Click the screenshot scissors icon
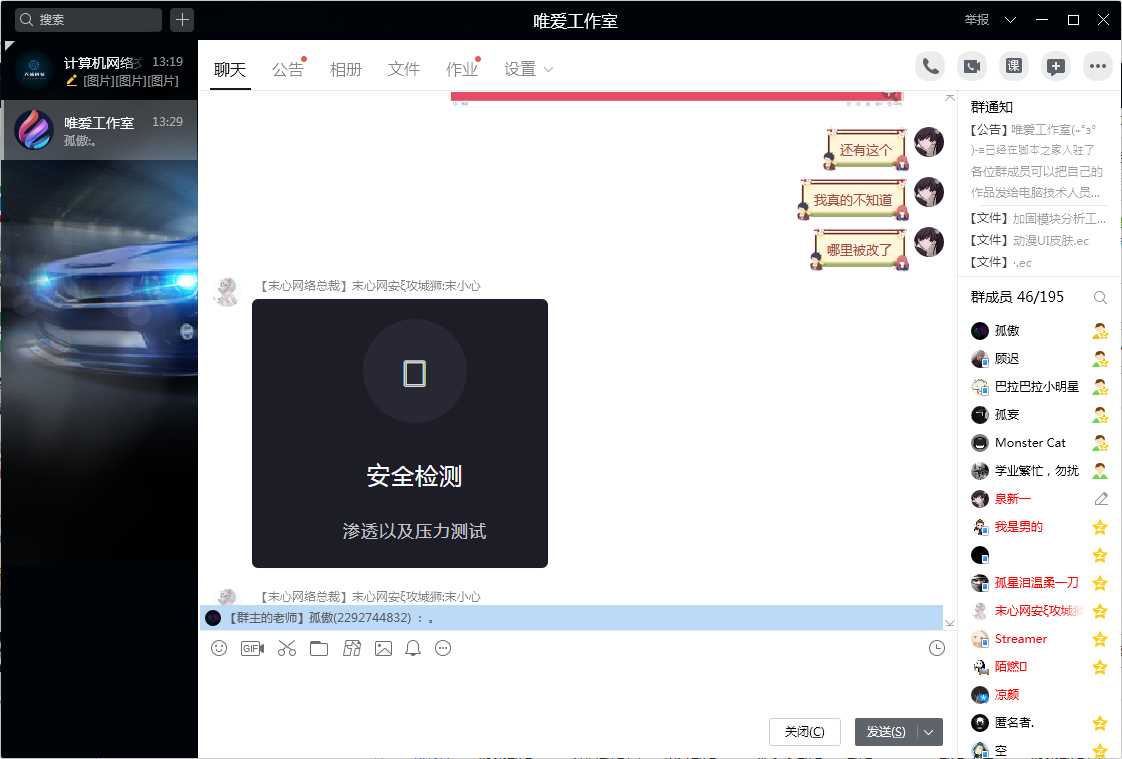Screen dimensions: 1122x759 coord(287,648)
